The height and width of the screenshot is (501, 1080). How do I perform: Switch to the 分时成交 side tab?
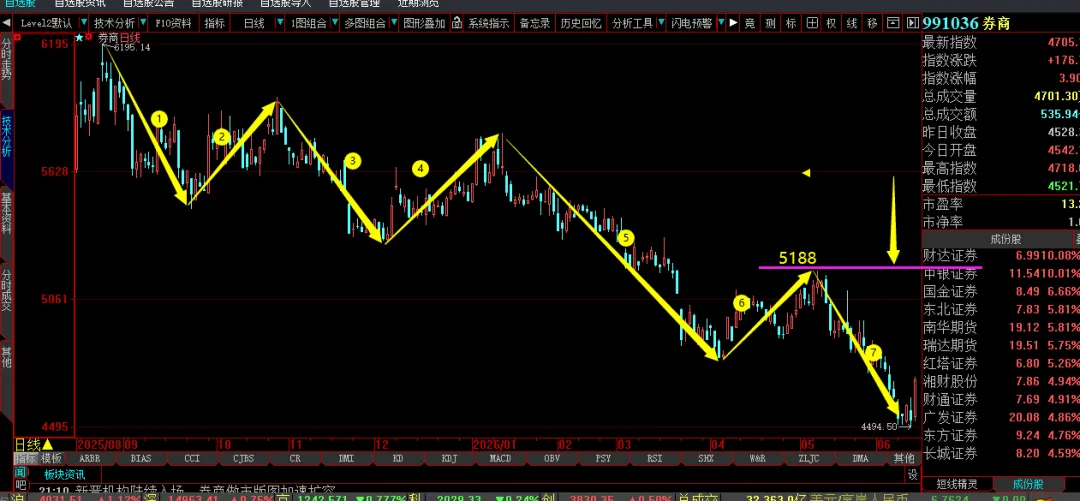pos(6,291)
